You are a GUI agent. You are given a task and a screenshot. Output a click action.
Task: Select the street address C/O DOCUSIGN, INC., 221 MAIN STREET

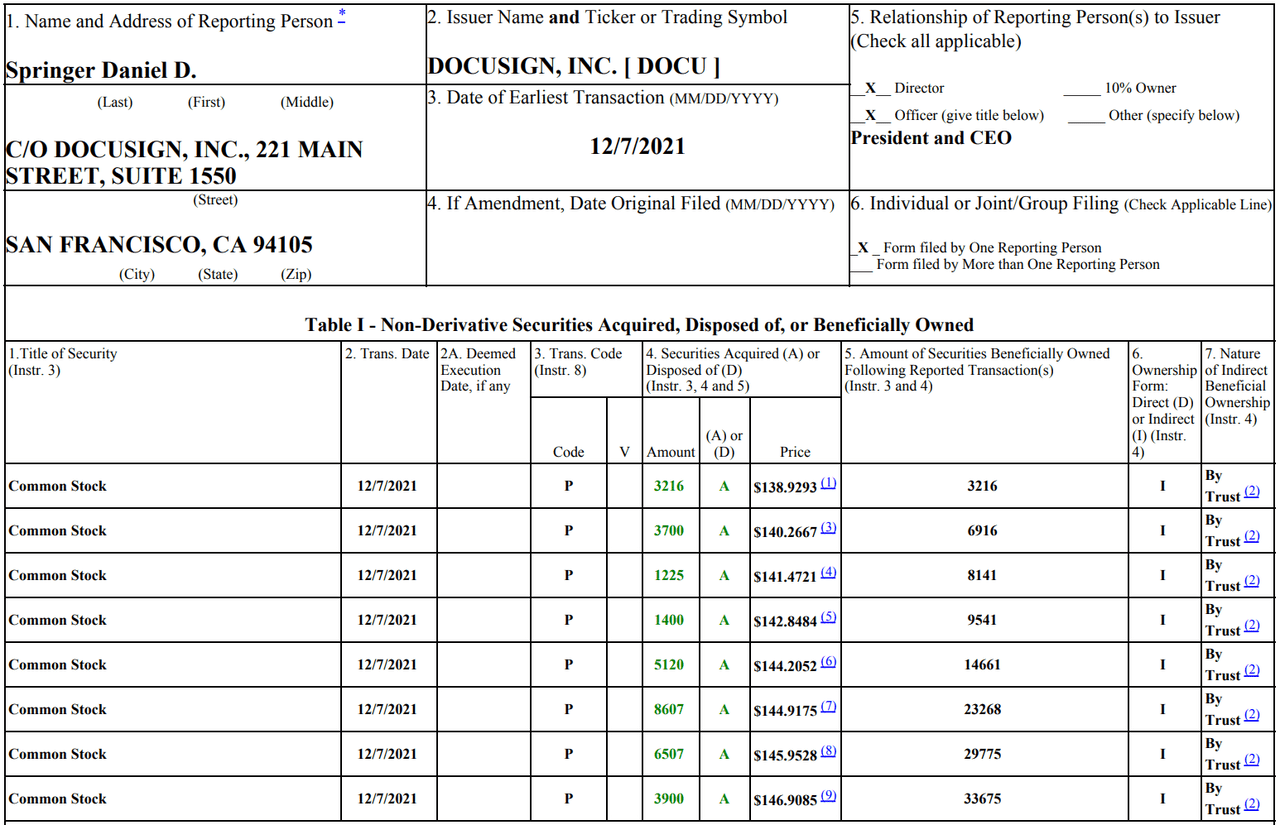pos(184,163)
